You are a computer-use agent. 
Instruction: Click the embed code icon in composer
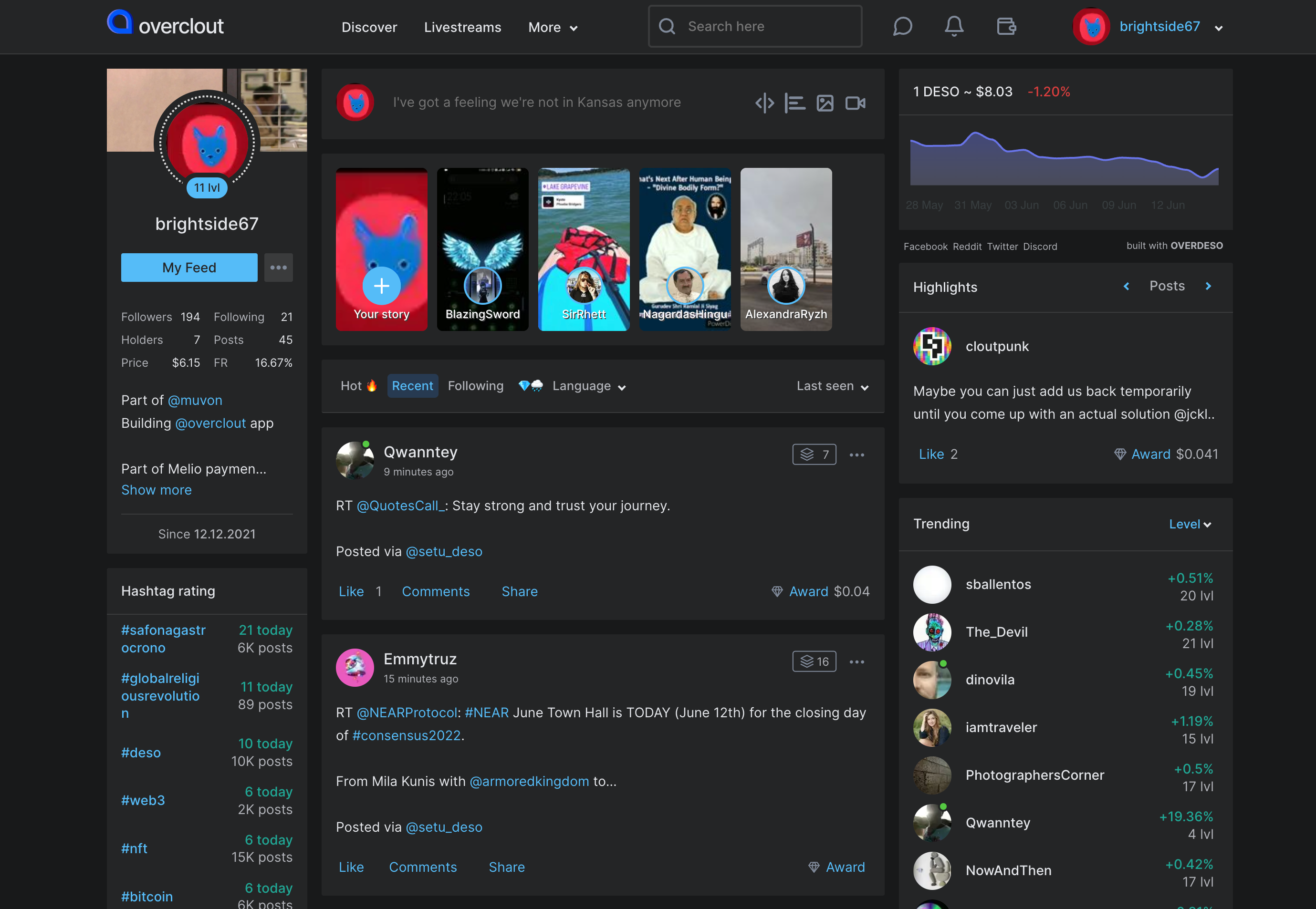(x=764, y=103)
